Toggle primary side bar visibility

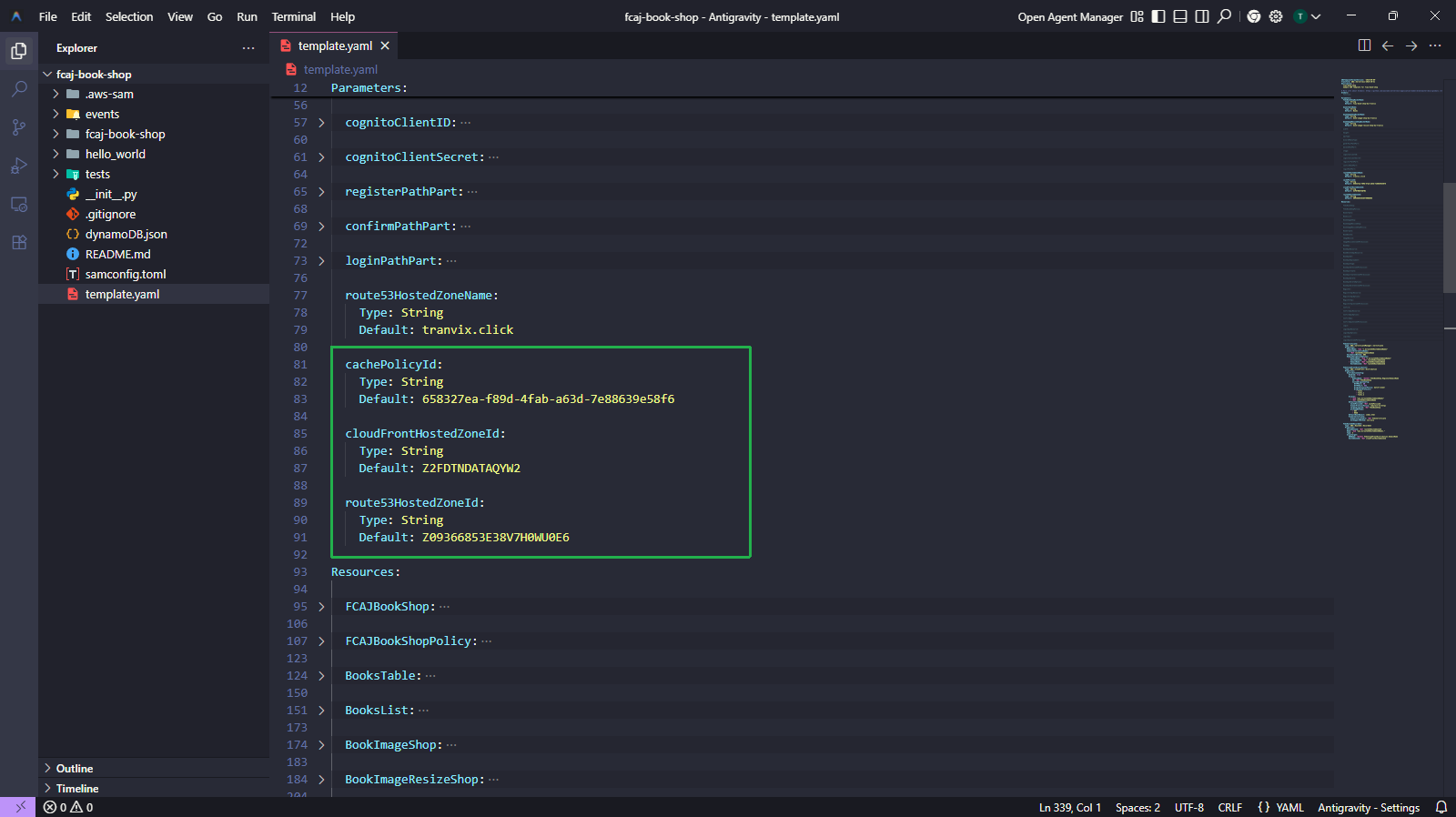1158,16
